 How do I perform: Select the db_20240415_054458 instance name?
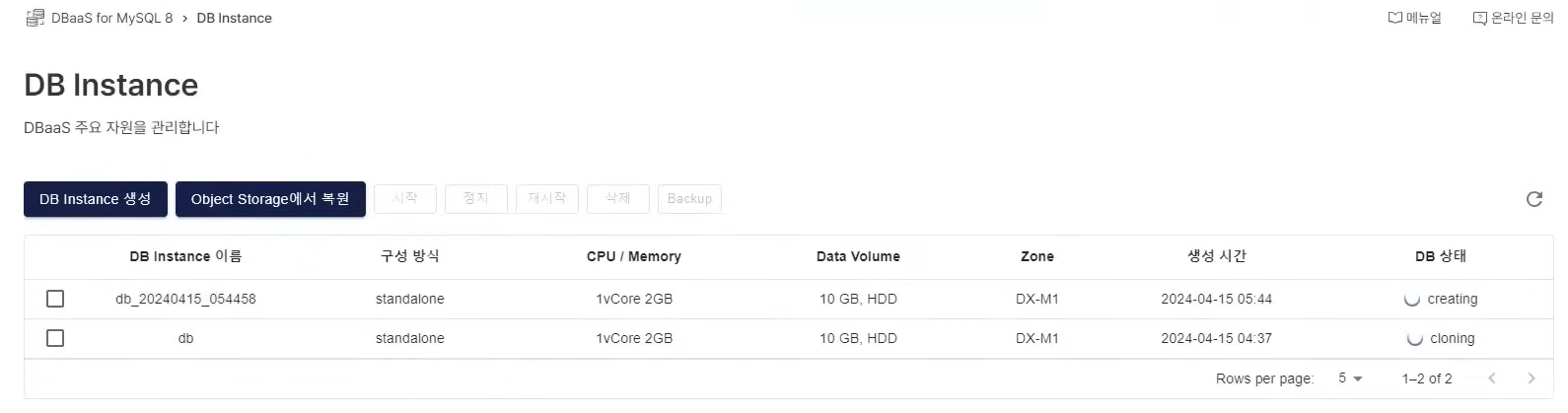[185, 299]
